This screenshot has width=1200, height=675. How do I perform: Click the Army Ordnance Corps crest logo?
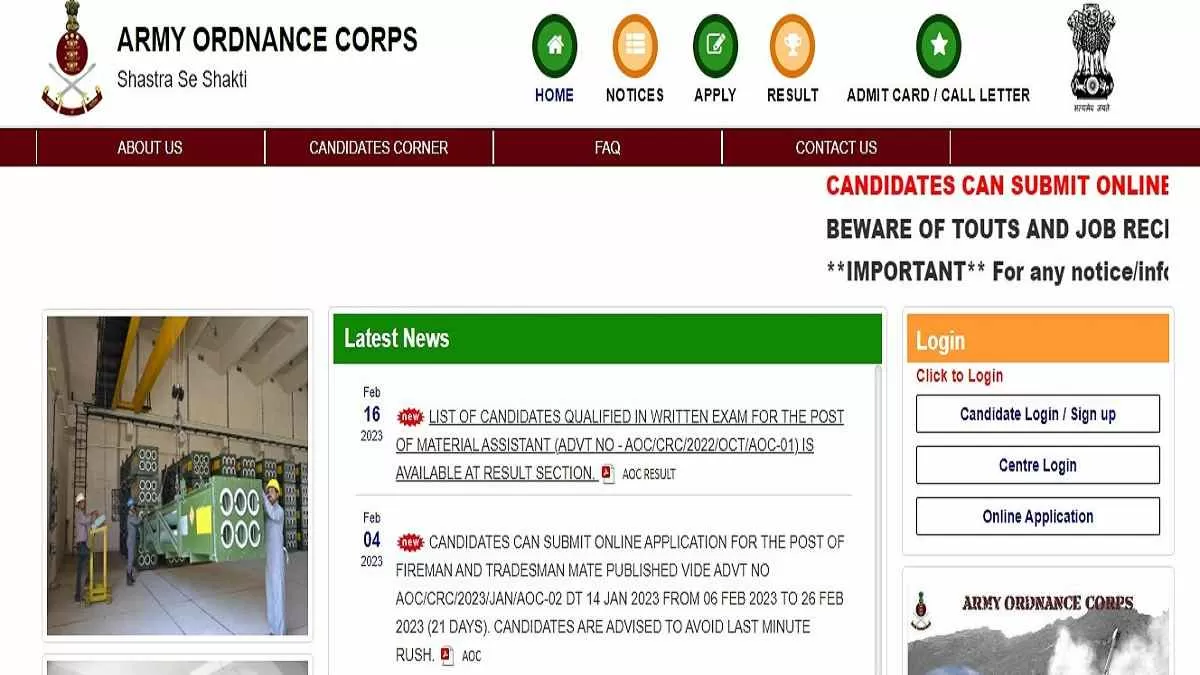pyautogui.click(x=71, y=59)
